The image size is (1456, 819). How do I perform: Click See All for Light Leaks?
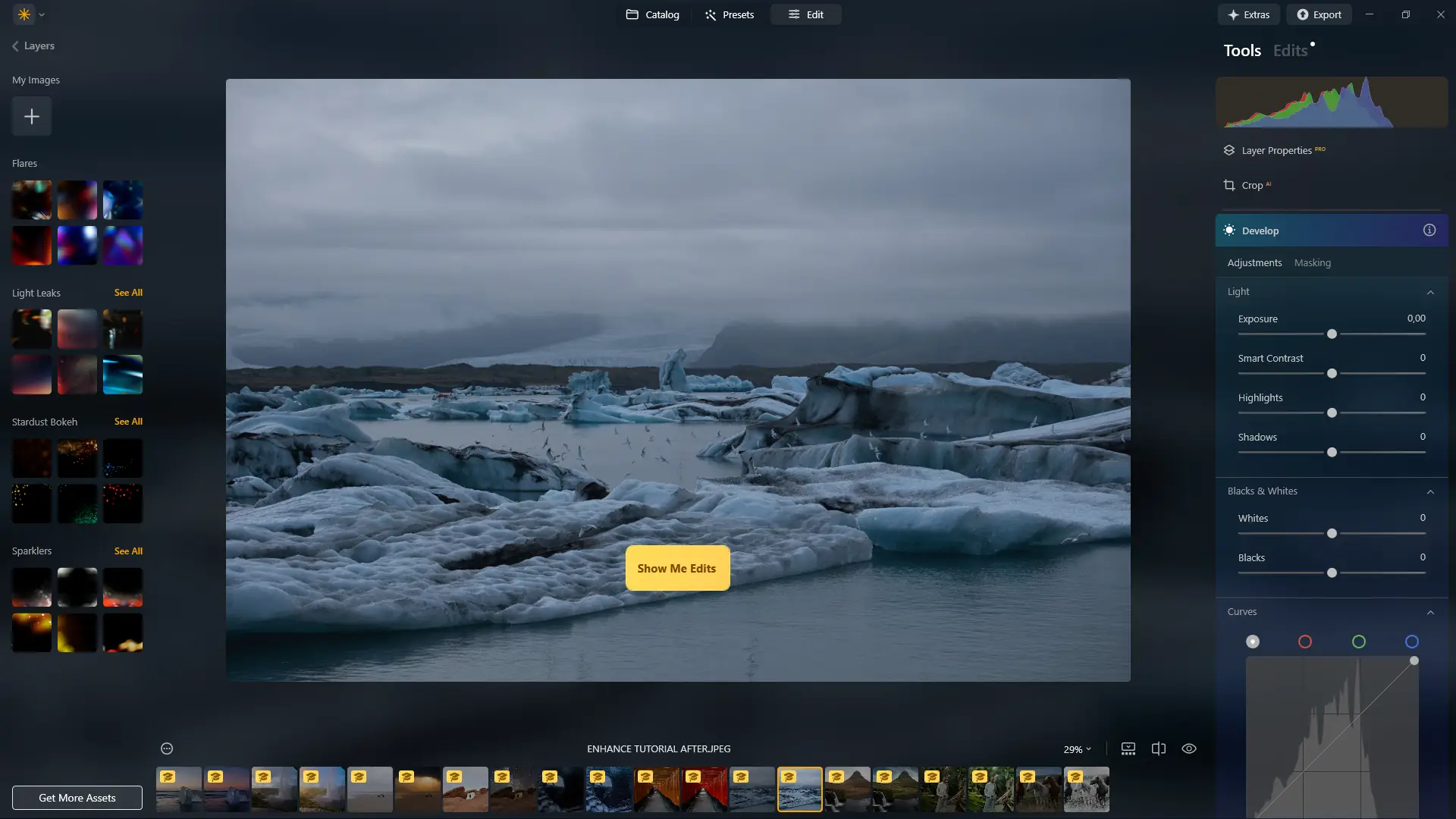pyautogui.click(x=128, y=293)
